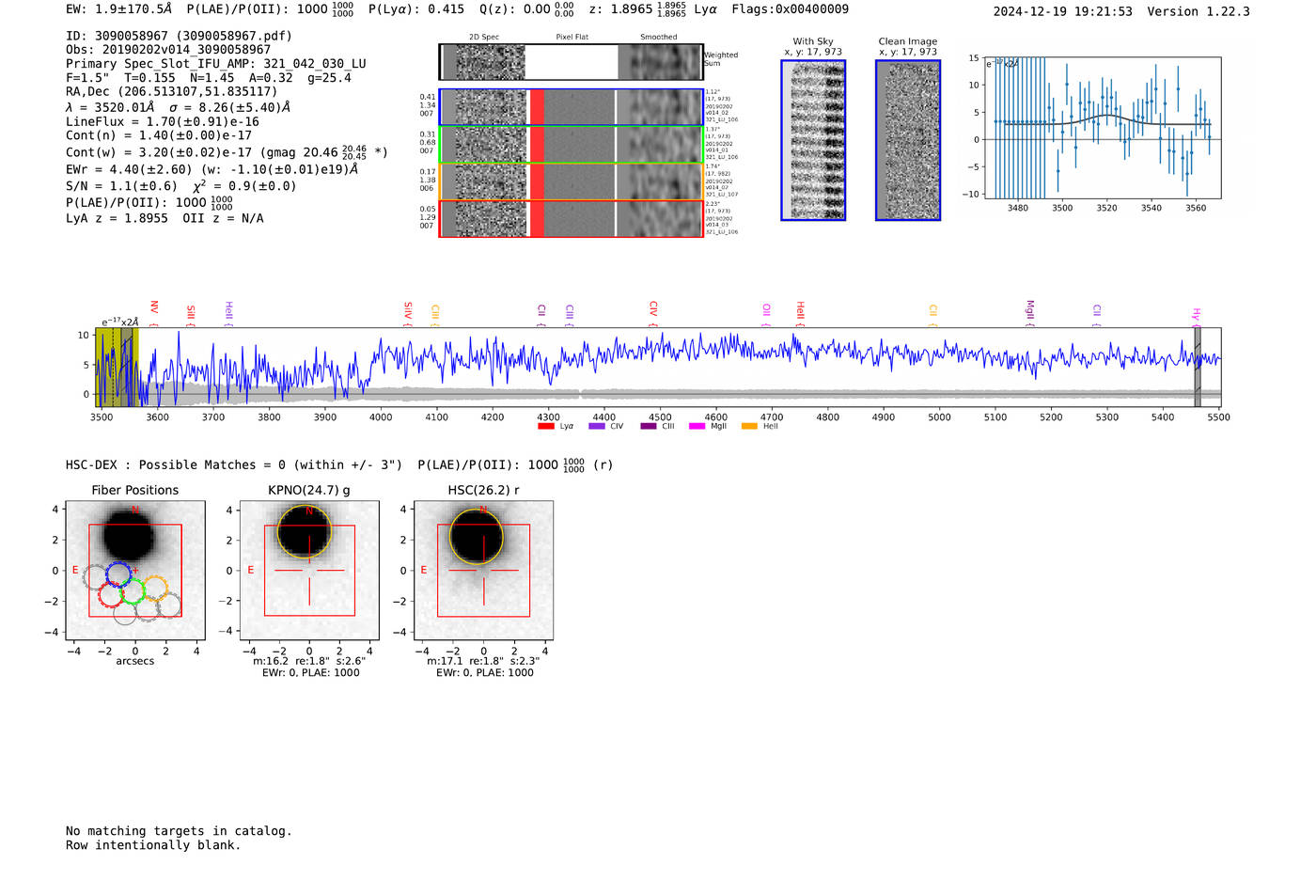
Task: Click the dark purple CIII legend swatch
Action: (648, 426)
